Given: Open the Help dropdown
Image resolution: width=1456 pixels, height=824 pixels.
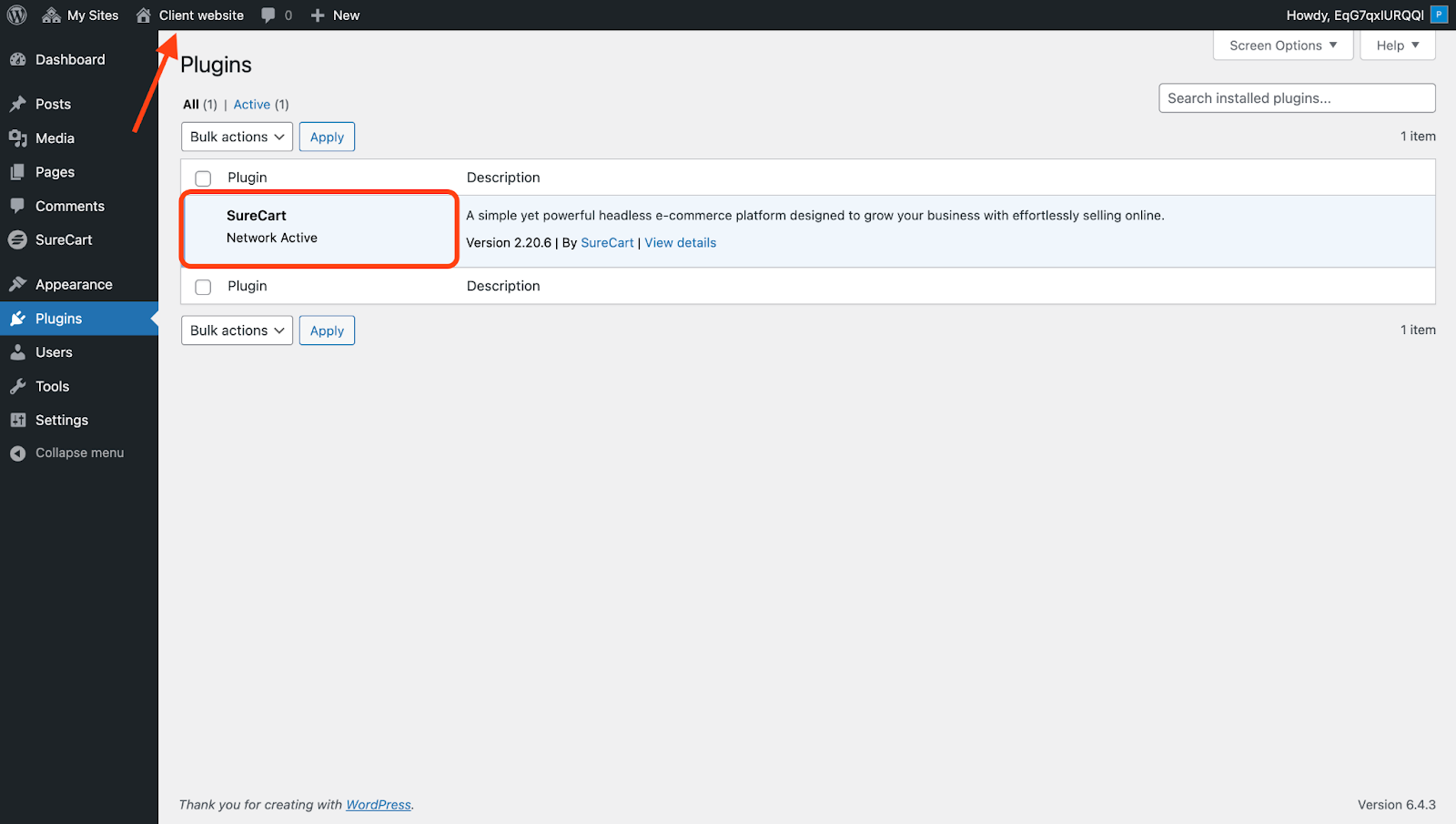Looking at the screenshot, I should coord(1397,45).
